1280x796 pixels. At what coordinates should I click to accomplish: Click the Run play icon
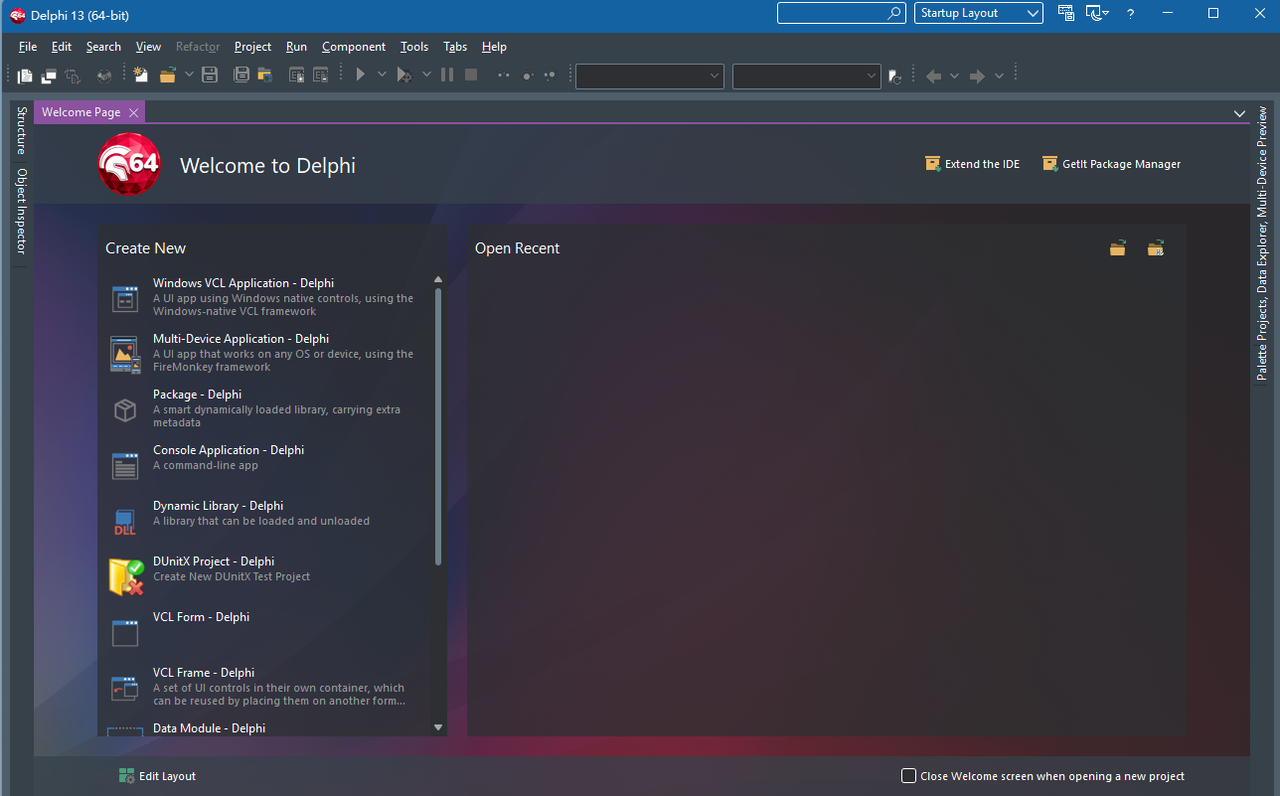[361, 75]
